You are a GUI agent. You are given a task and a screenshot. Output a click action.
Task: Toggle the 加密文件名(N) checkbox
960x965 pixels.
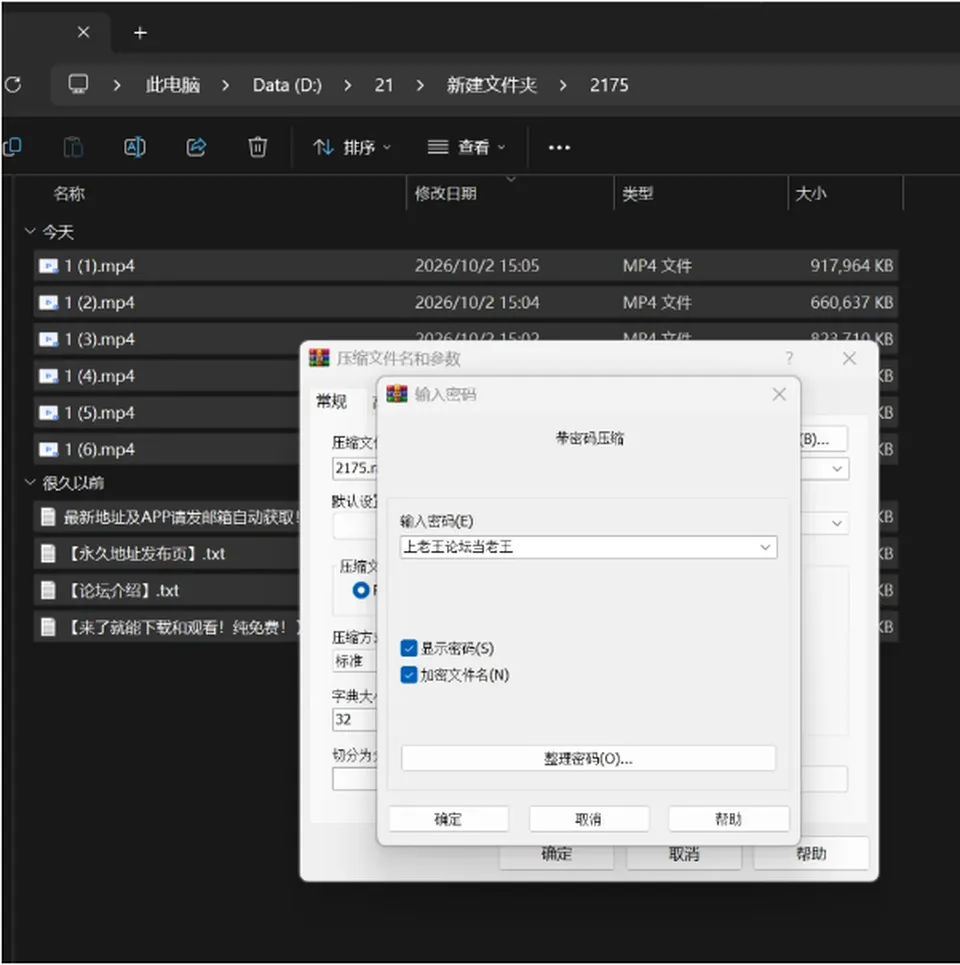pos(409,675)
